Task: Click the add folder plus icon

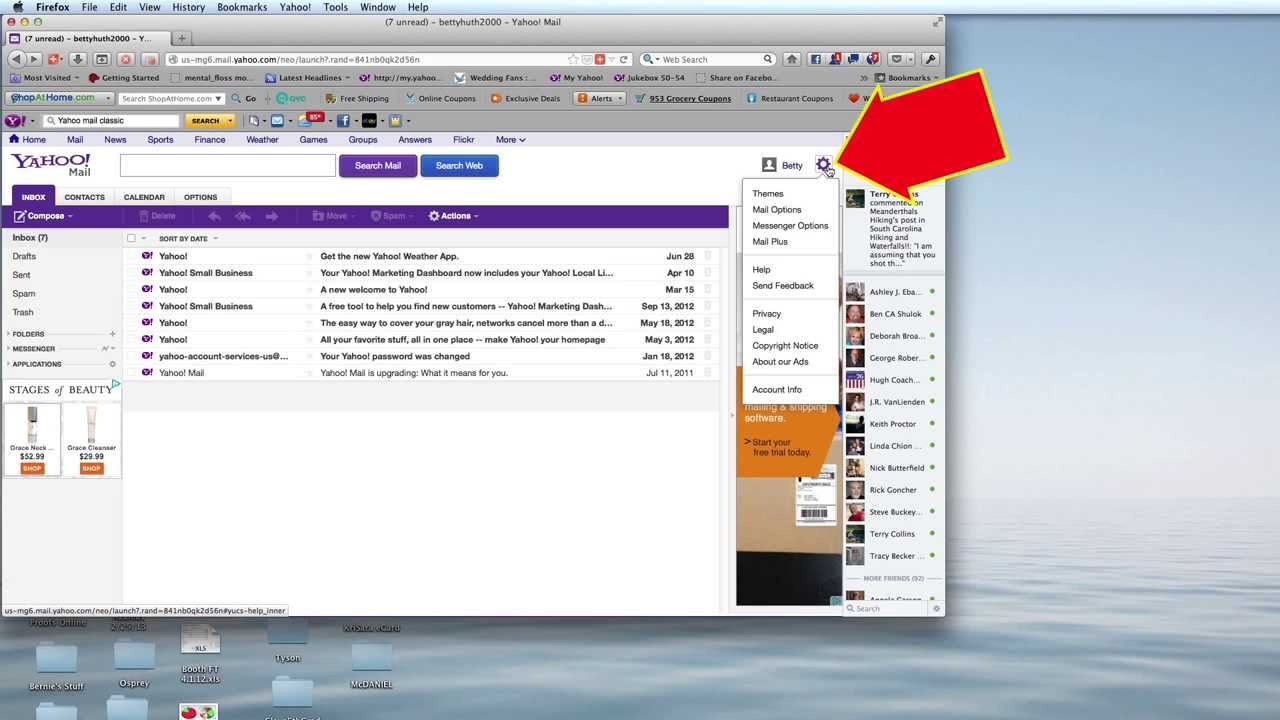Action: [x=112, y=334]
